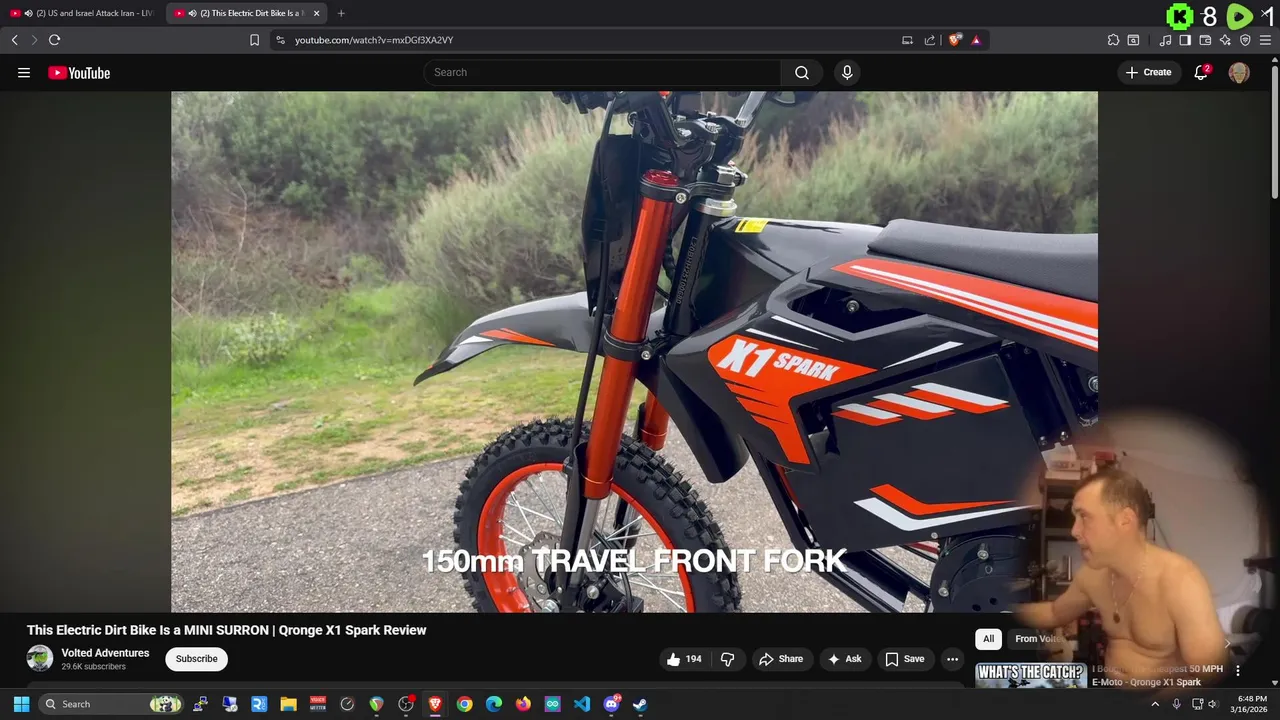This screenshot has width=1280, height=720.
Task: Select This Electric Dirt Bike tab
Action: (x=247, y=13)
